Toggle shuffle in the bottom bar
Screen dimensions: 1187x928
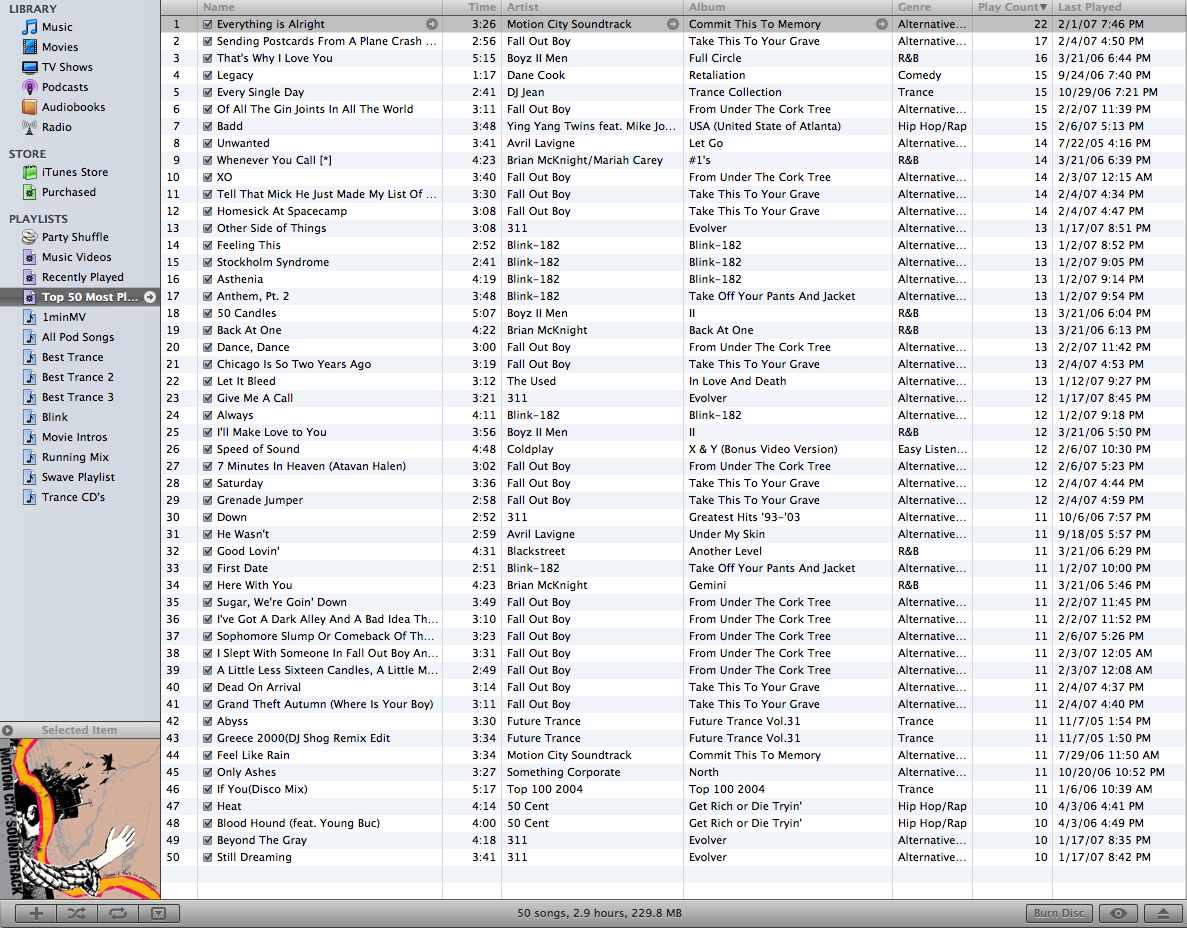[76, 913]
